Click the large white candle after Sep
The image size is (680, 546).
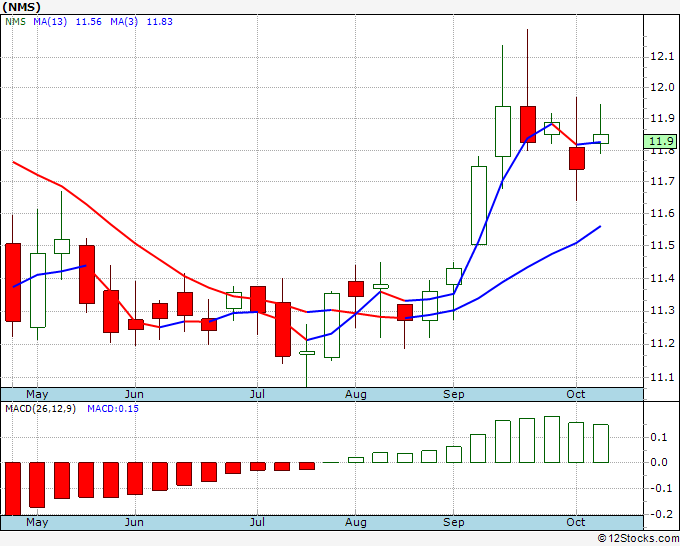[479, 205]
